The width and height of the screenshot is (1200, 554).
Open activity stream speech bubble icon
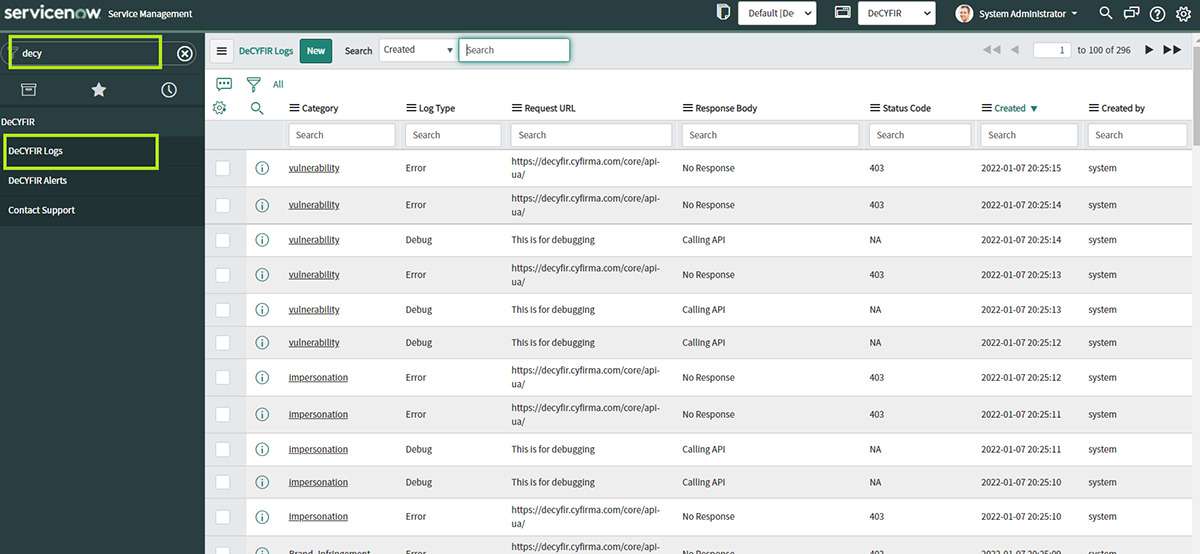pos(224,84)
